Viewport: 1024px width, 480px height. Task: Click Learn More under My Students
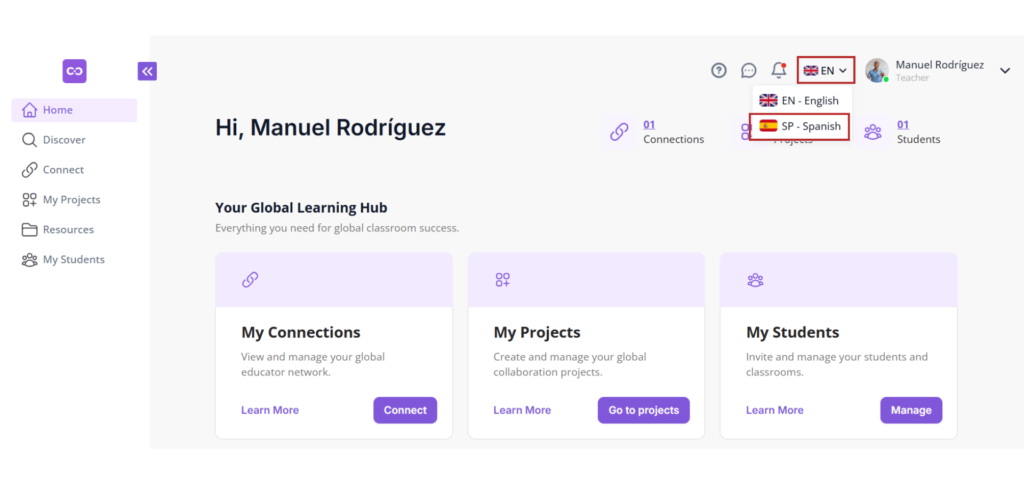(775, 410)
